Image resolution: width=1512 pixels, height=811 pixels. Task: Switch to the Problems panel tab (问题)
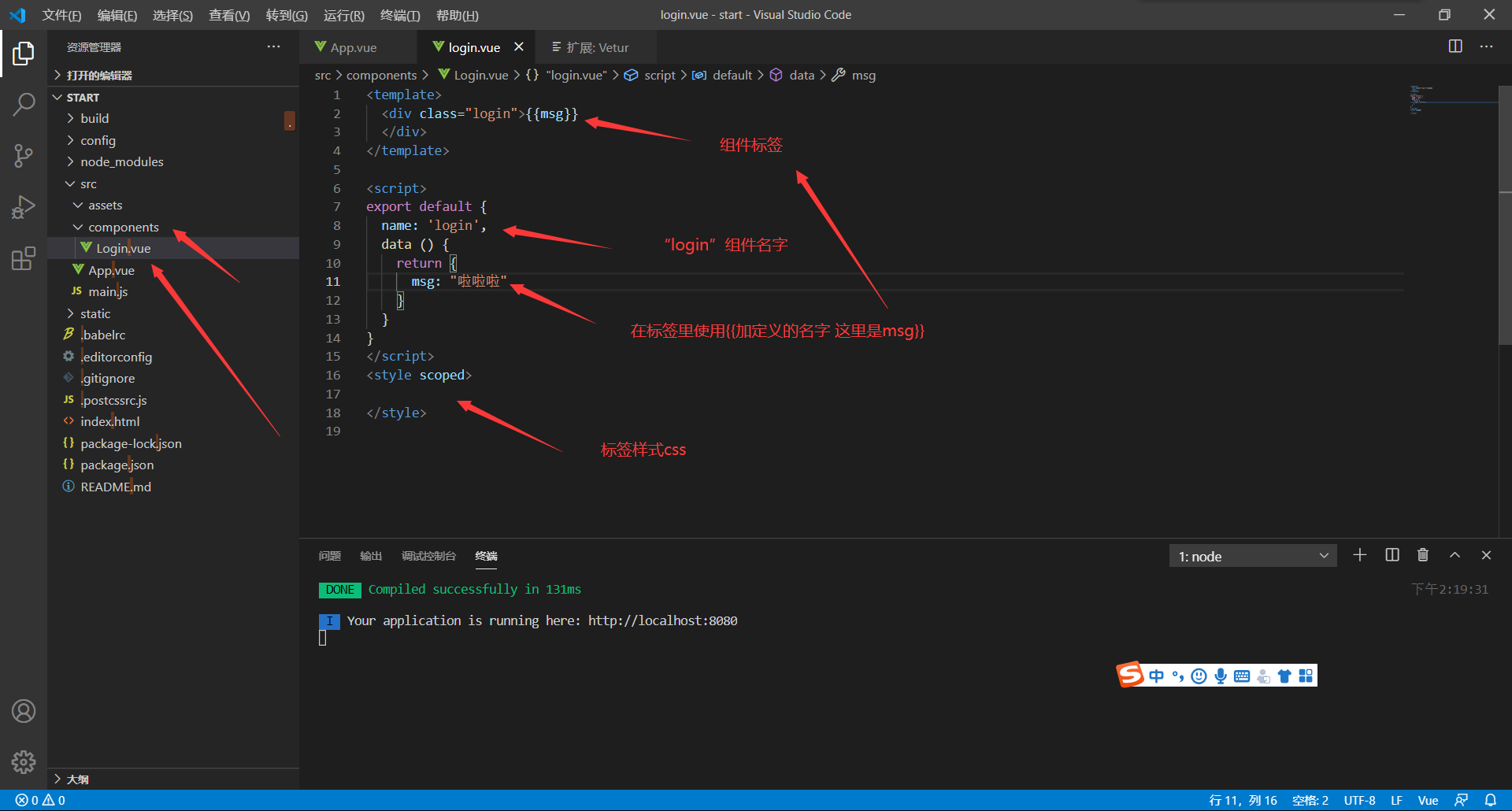point(329,556)
